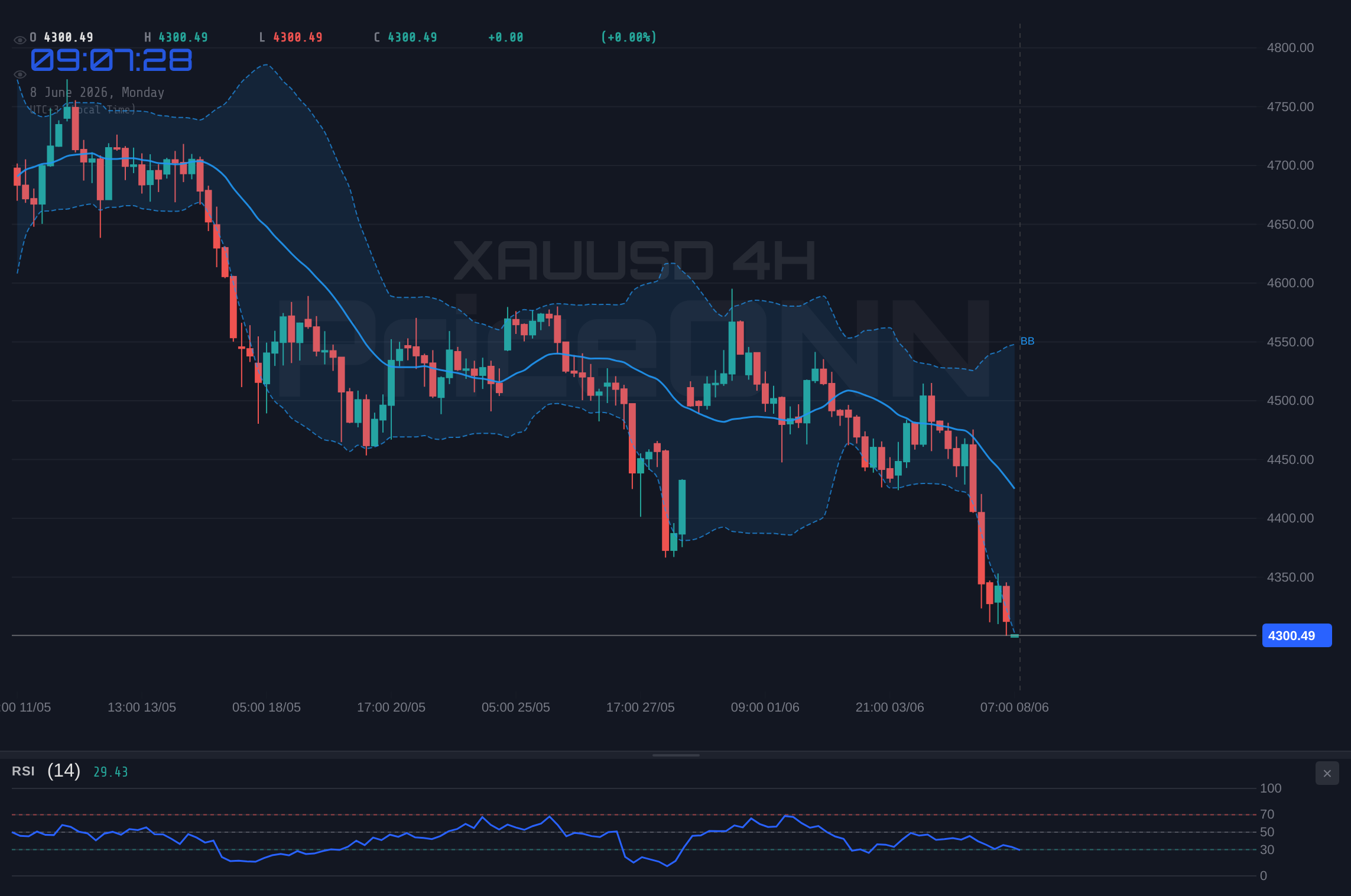1351x896 pixels.
Task: Click the 09:07:28 clock display
Action: click(x=111, y=60)
